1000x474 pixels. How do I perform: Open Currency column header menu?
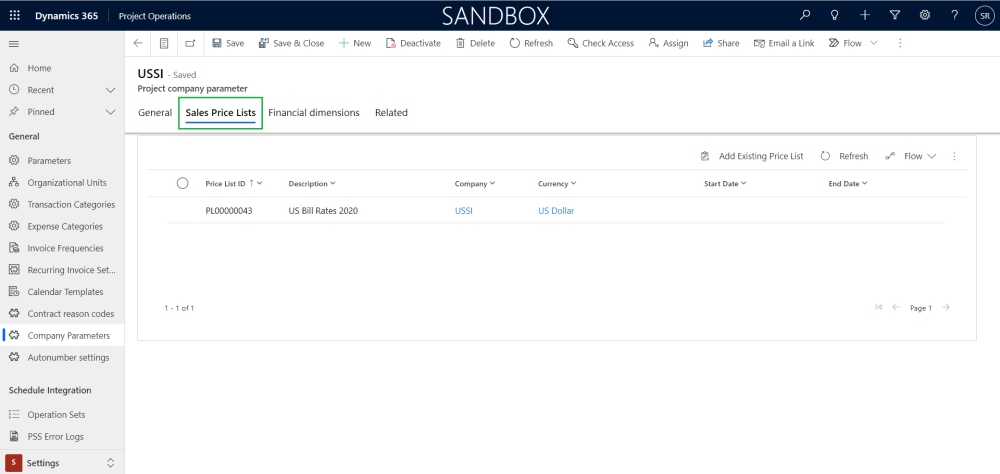[557, 184]
